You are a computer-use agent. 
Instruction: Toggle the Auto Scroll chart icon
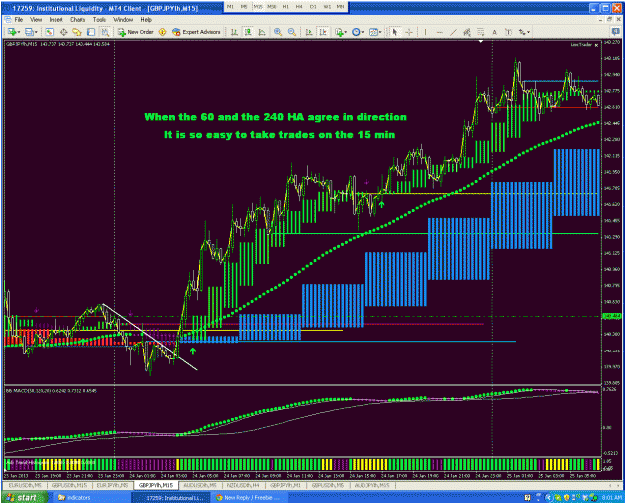(x=309, y=32)
